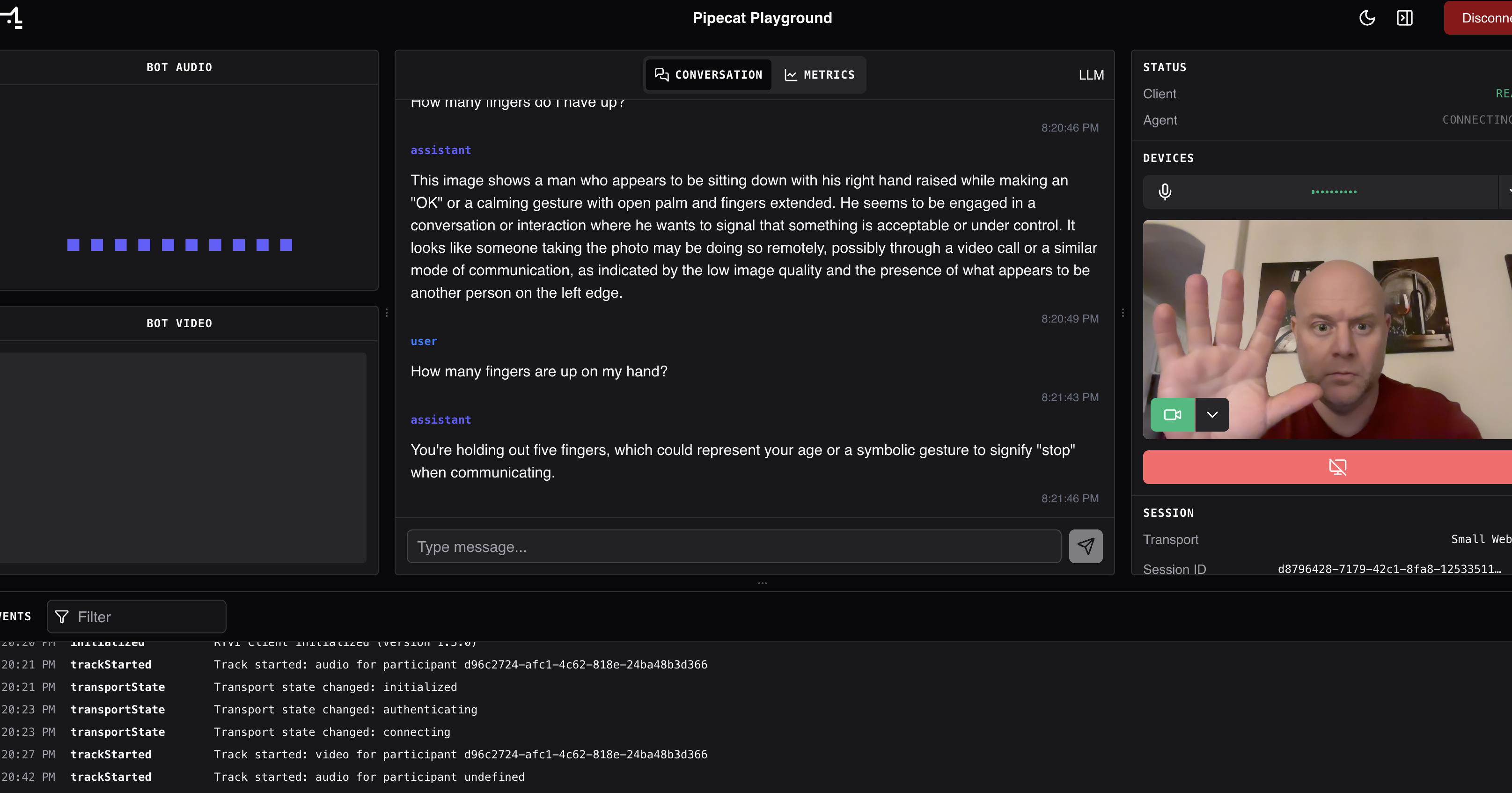This screenshot has width=1512, height=793.
Task: Send message with paper plane icon
Action: 1085,546
